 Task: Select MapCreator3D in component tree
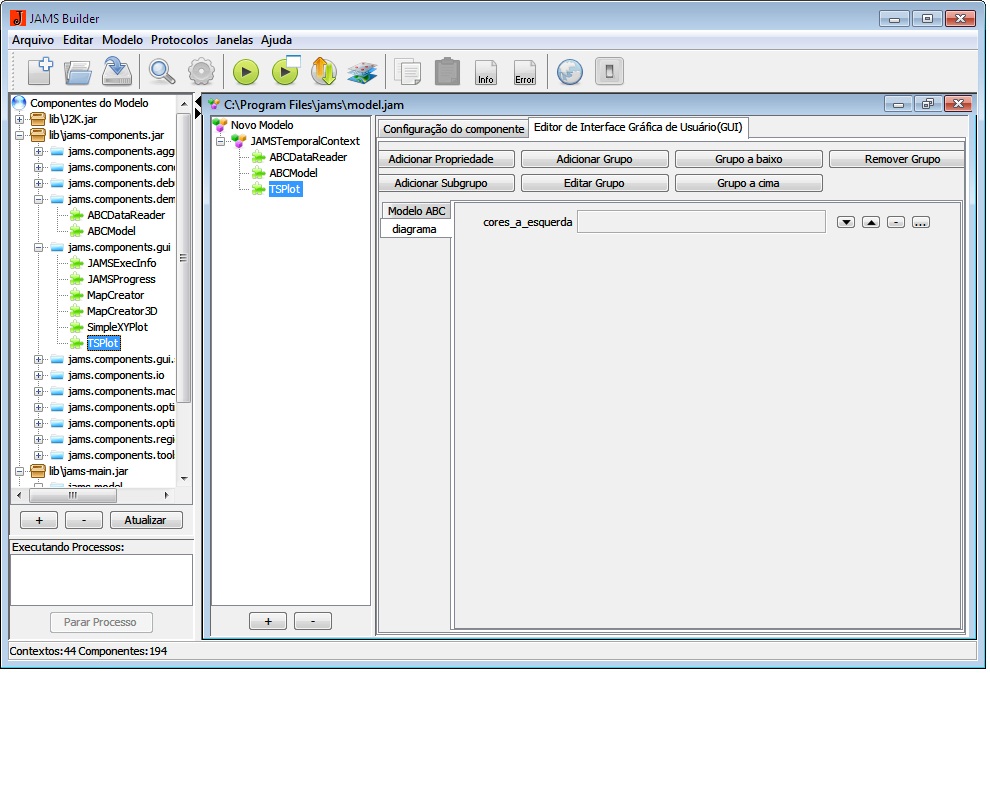[121, 311]
